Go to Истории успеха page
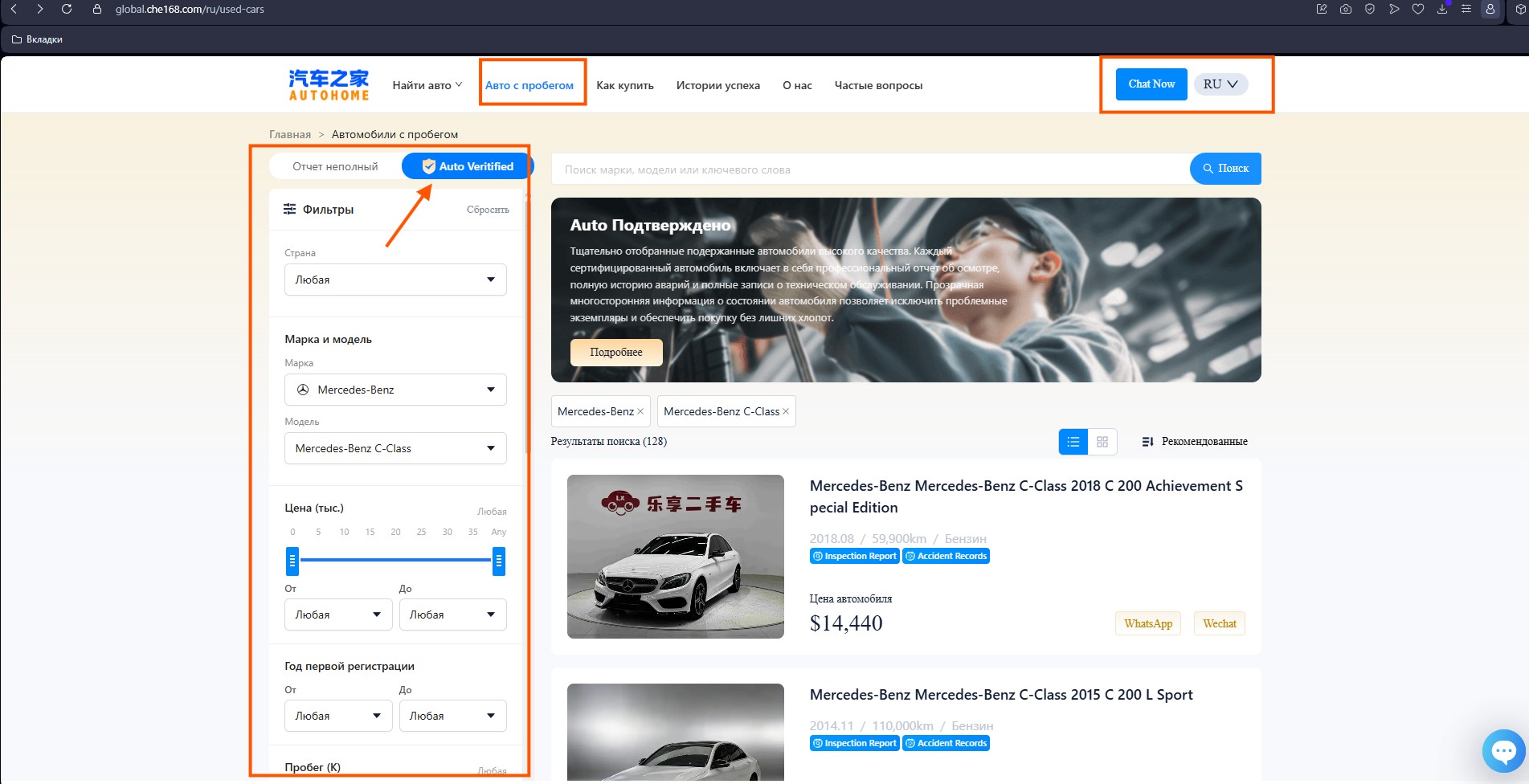This screenshot has width=1529, height=784. [718, 85]
